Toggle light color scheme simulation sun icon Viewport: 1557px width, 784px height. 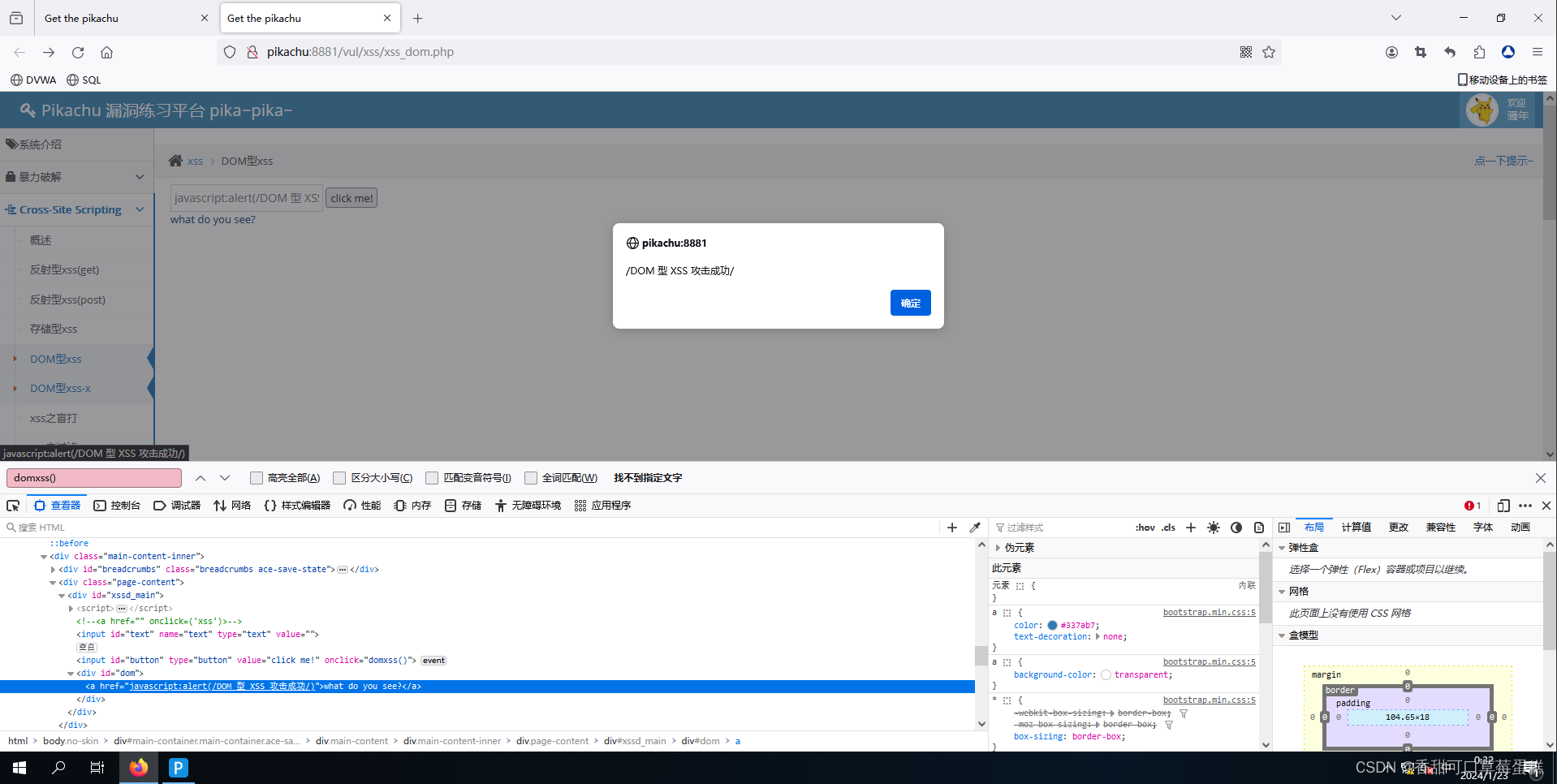[1214, 528]
